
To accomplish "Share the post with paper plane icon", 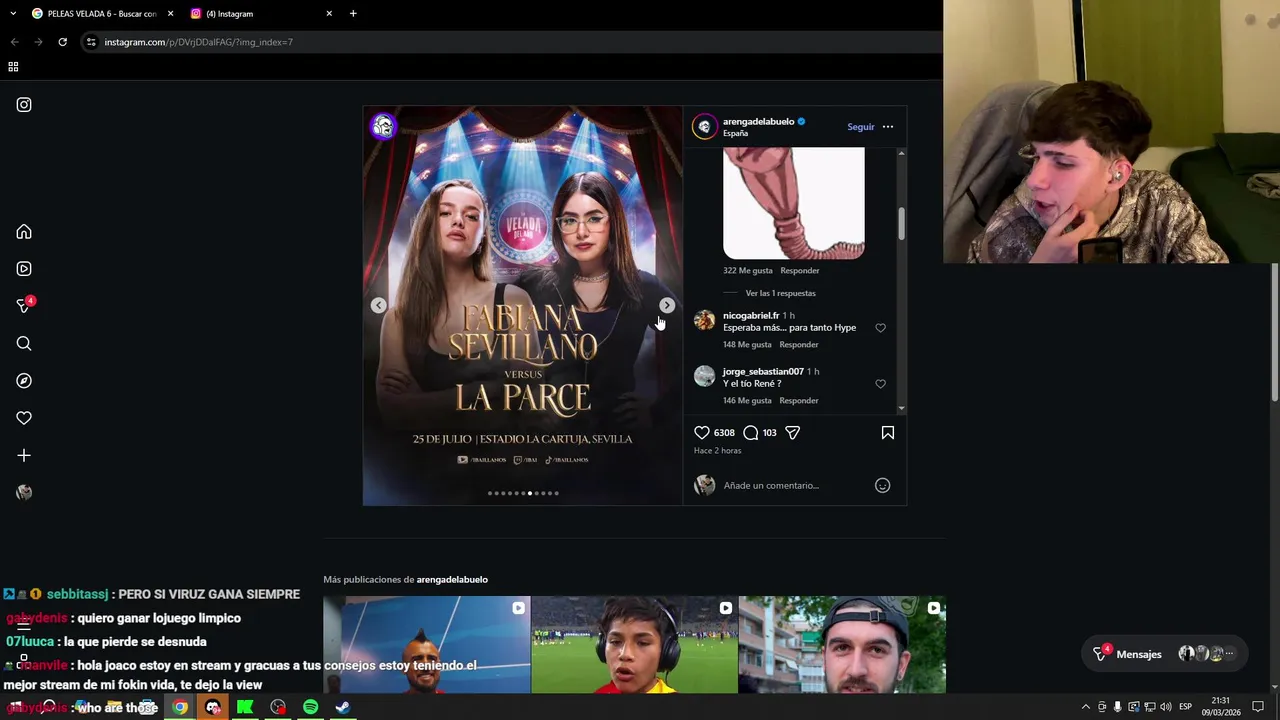I will 793,433.
